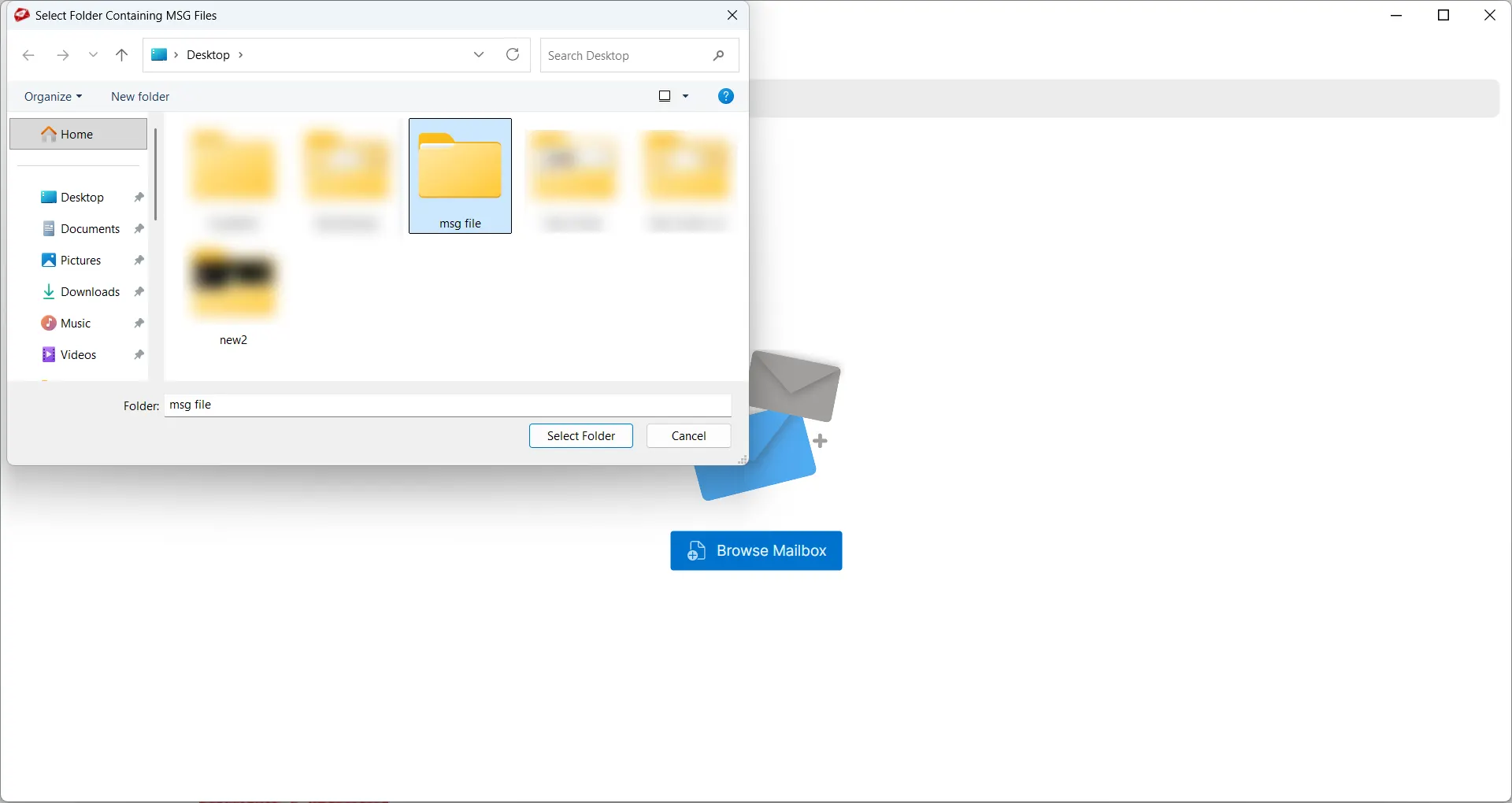Refresh the Desktop folder view

(x=513, y=55)
